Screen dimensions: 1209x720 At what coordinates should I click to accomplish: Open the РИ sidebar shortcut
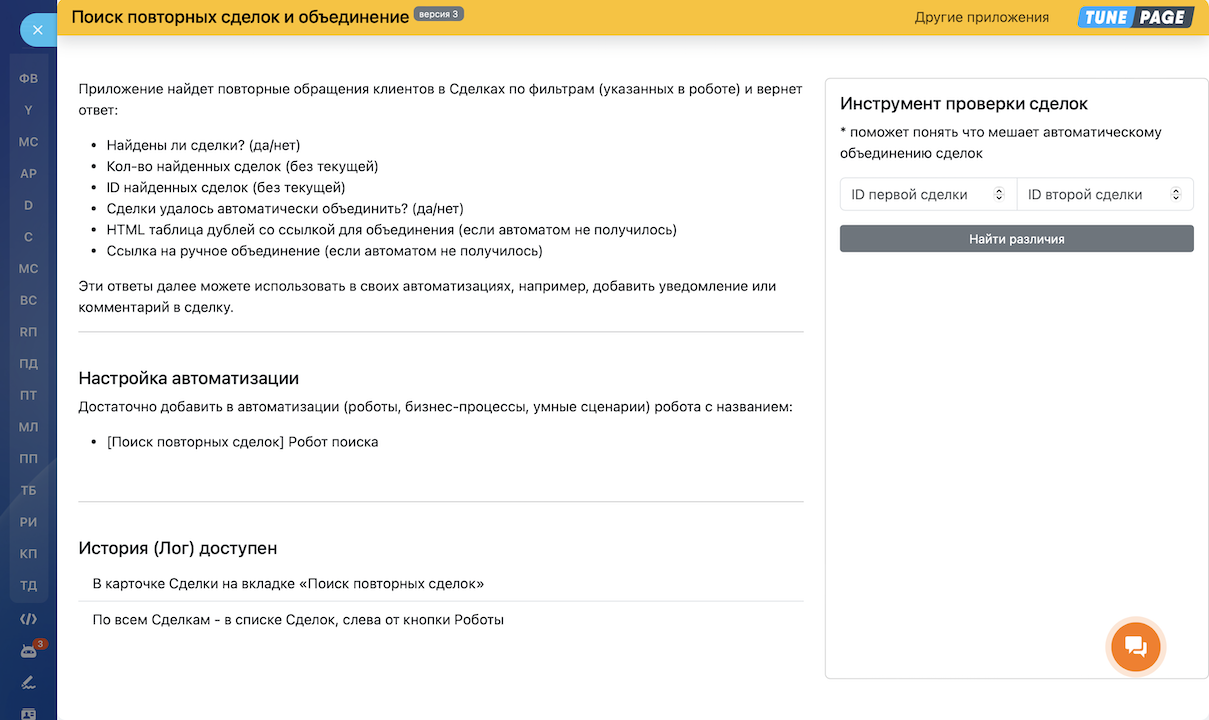pyautogui.click(x=28, y=522)
